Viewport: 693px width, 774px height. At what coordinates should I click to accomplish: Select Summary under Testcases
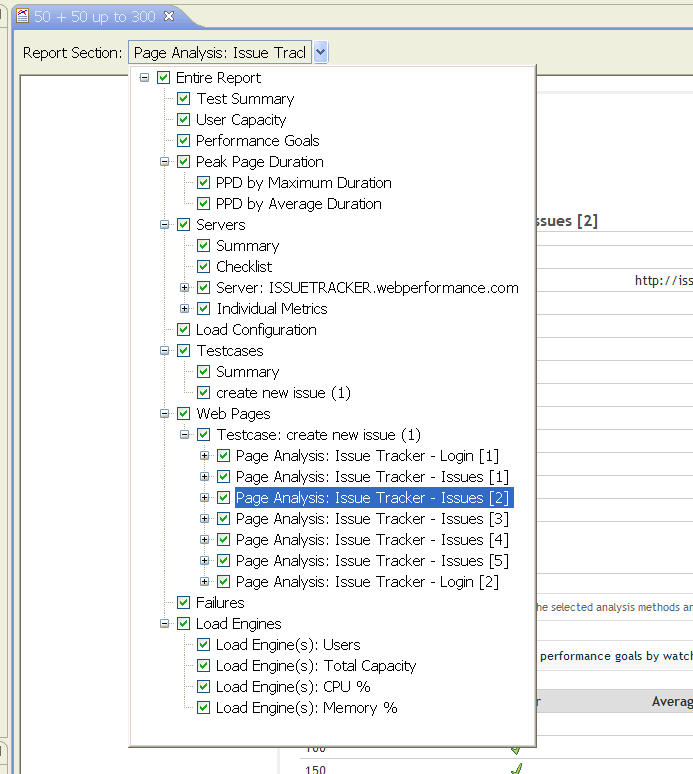pyautogui.click(x=247, y=372)
